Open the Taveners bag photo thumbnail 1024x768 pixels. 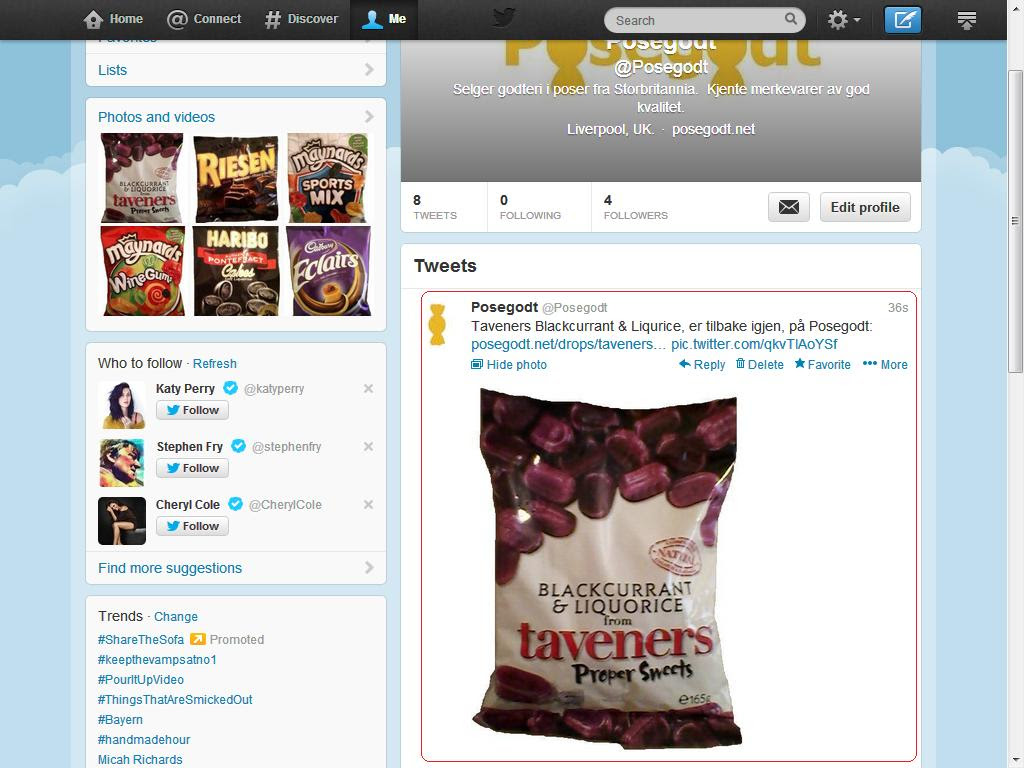[142, 178]
